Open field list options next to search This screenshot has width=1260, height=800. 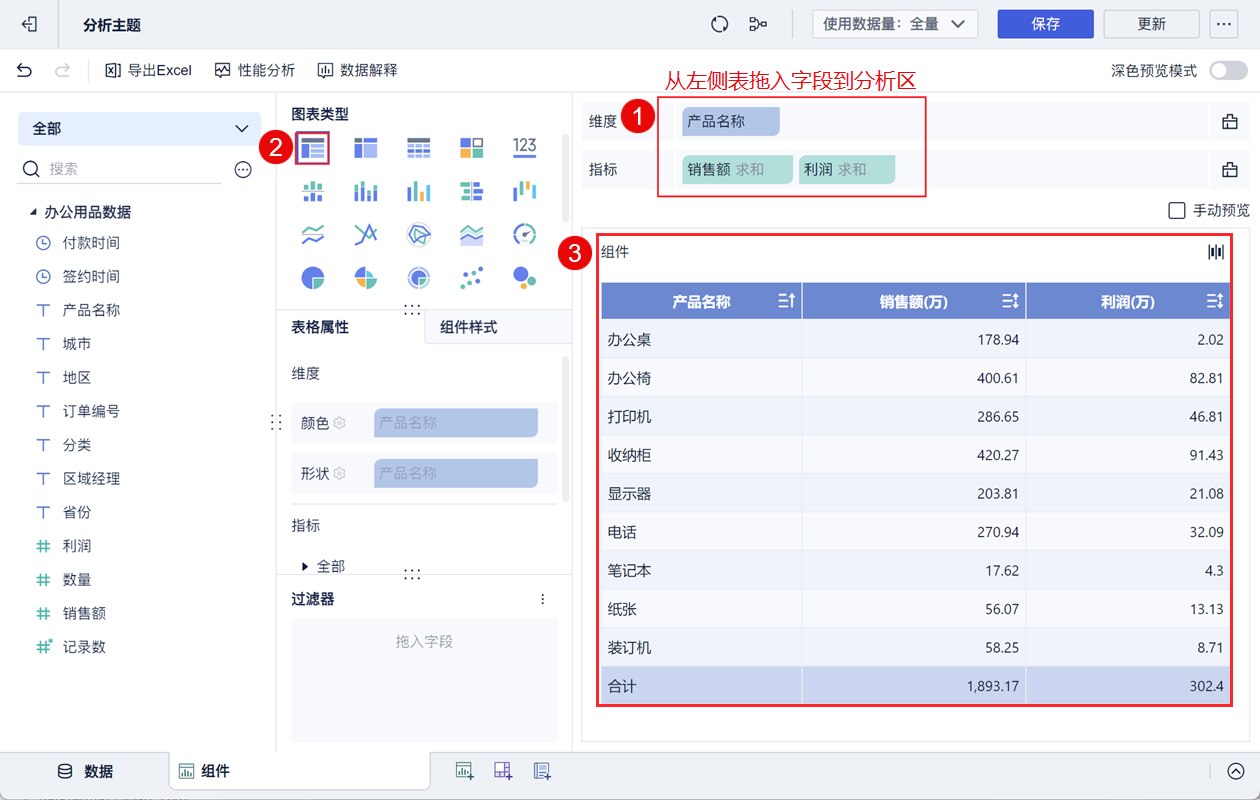pyautogui.click(x=243, y=170)
